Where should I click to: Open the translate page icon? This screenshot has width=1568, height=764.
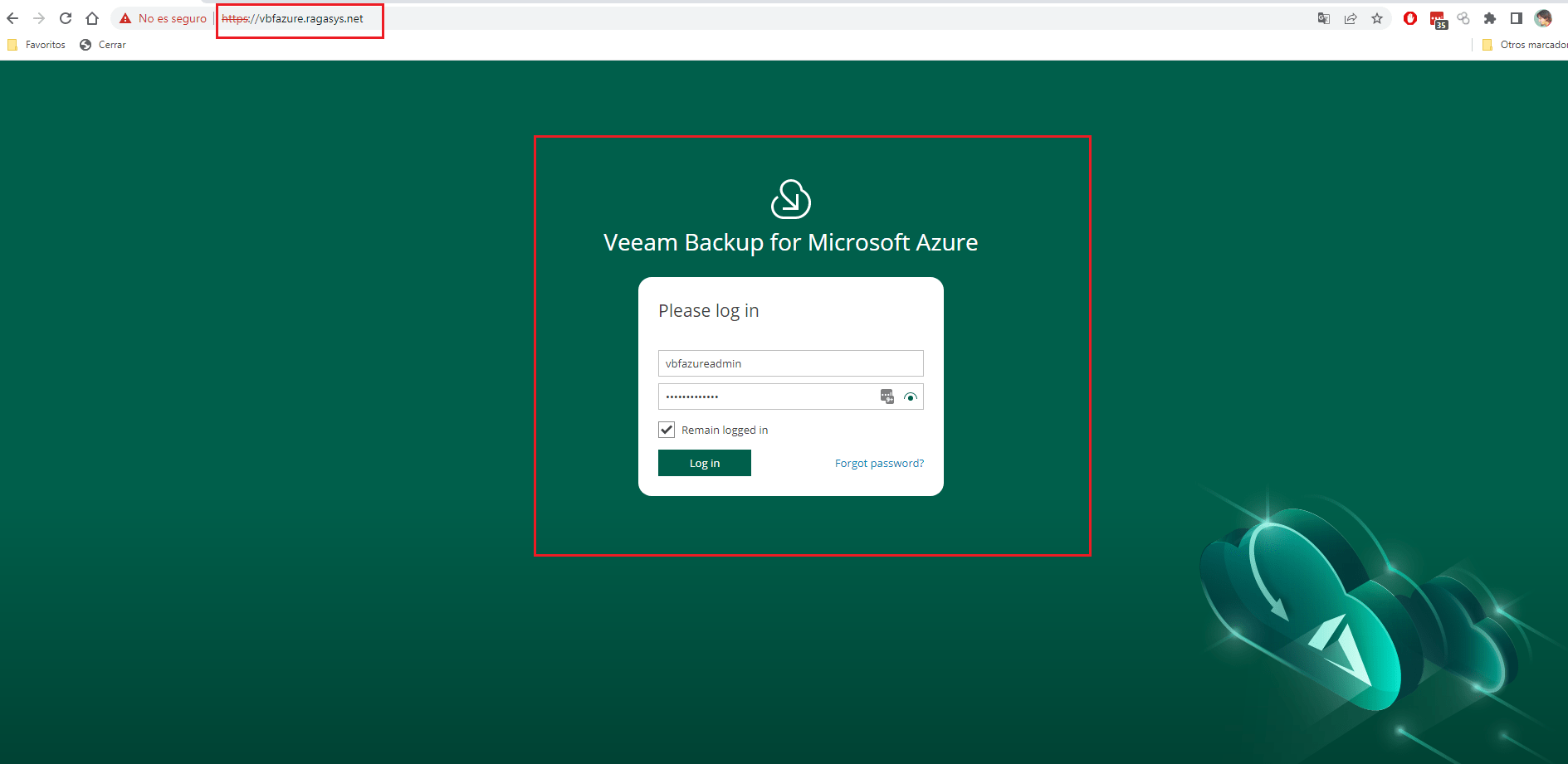1324,18
